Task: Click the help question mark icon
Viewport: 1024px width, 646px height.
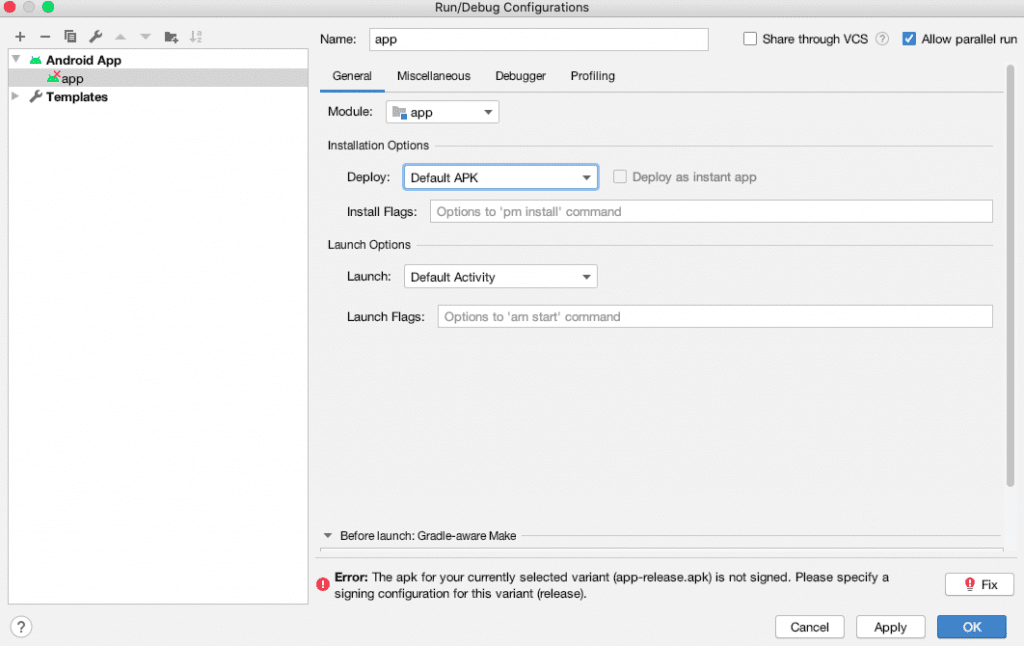Action: click(21, 627)
